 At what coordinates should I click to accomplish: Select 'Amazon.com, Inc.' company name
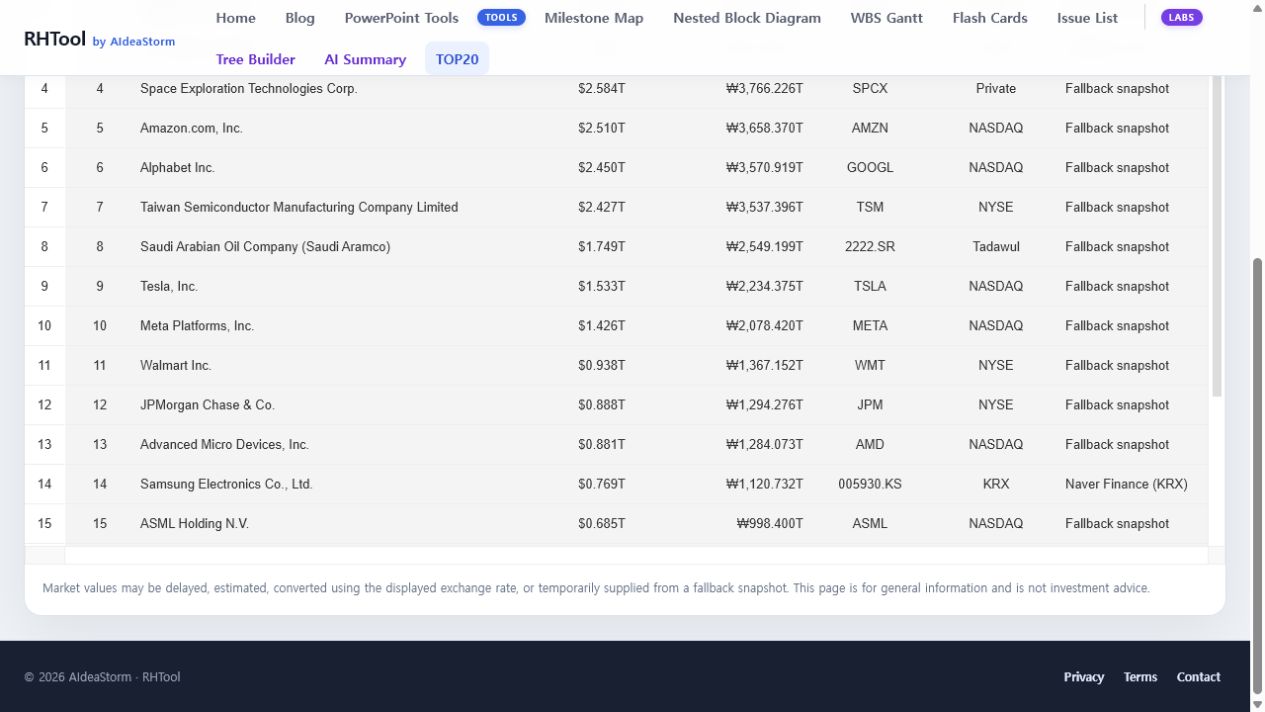coord(191,128)
